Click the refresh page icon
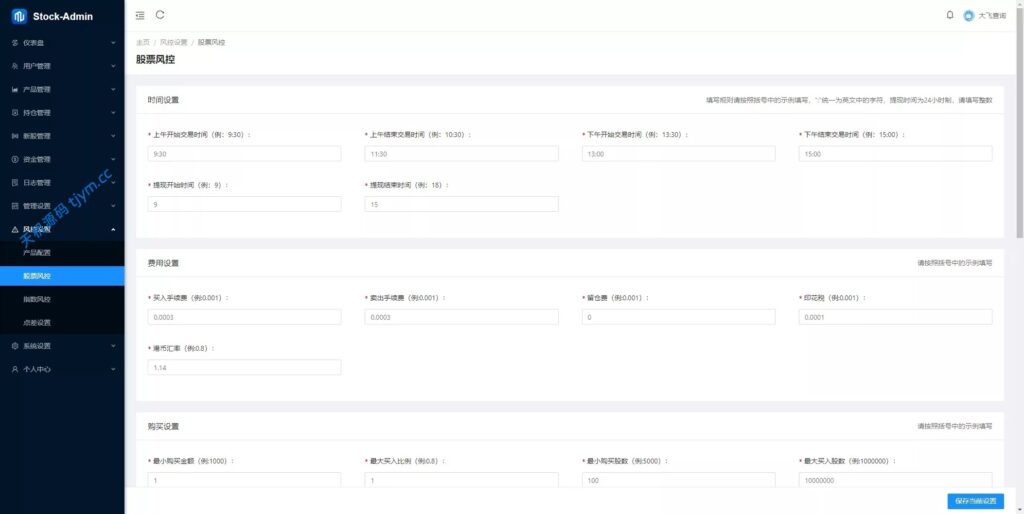Viewport: 1024px width, 514px height. [x=160, y=15]
